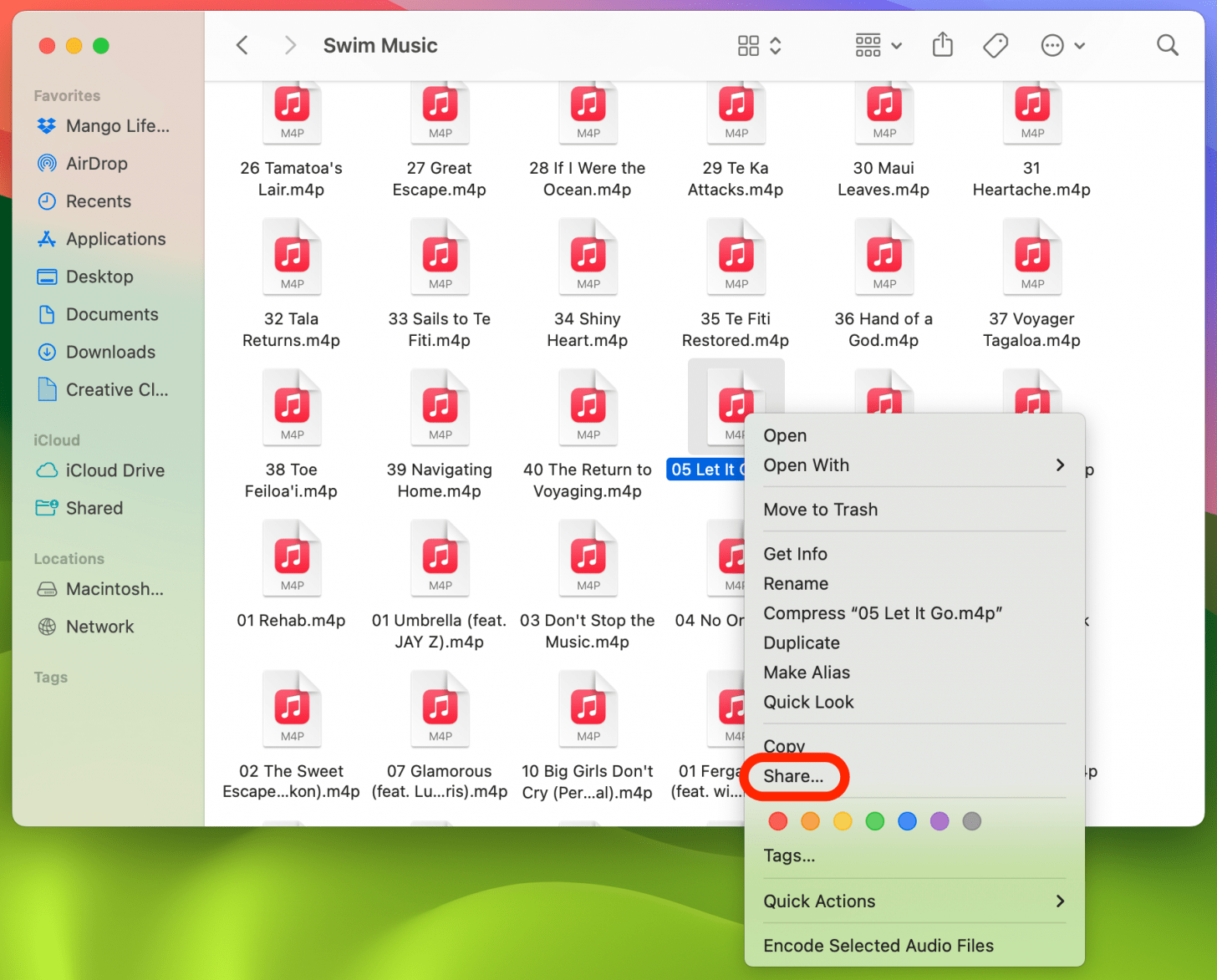Open AirDrop in the sidebar

coord(96,164)
